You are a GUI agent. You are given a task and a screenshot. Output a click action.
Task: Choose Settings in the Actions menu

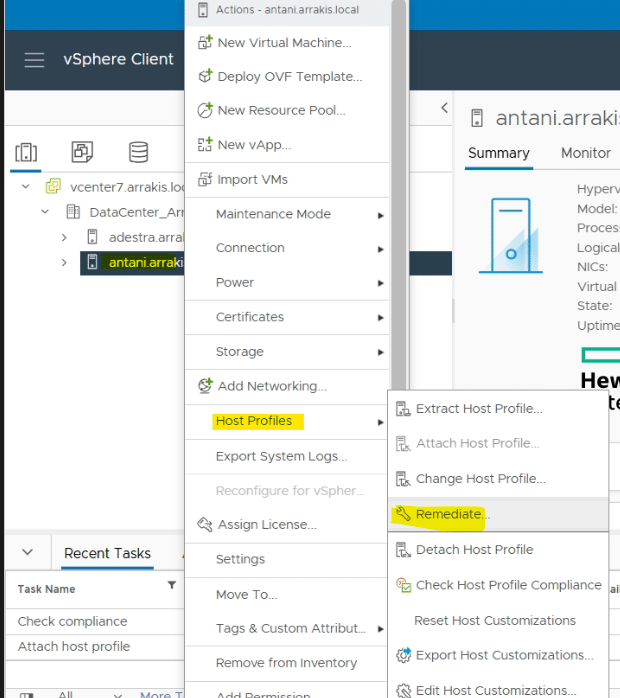pos(287,560)
